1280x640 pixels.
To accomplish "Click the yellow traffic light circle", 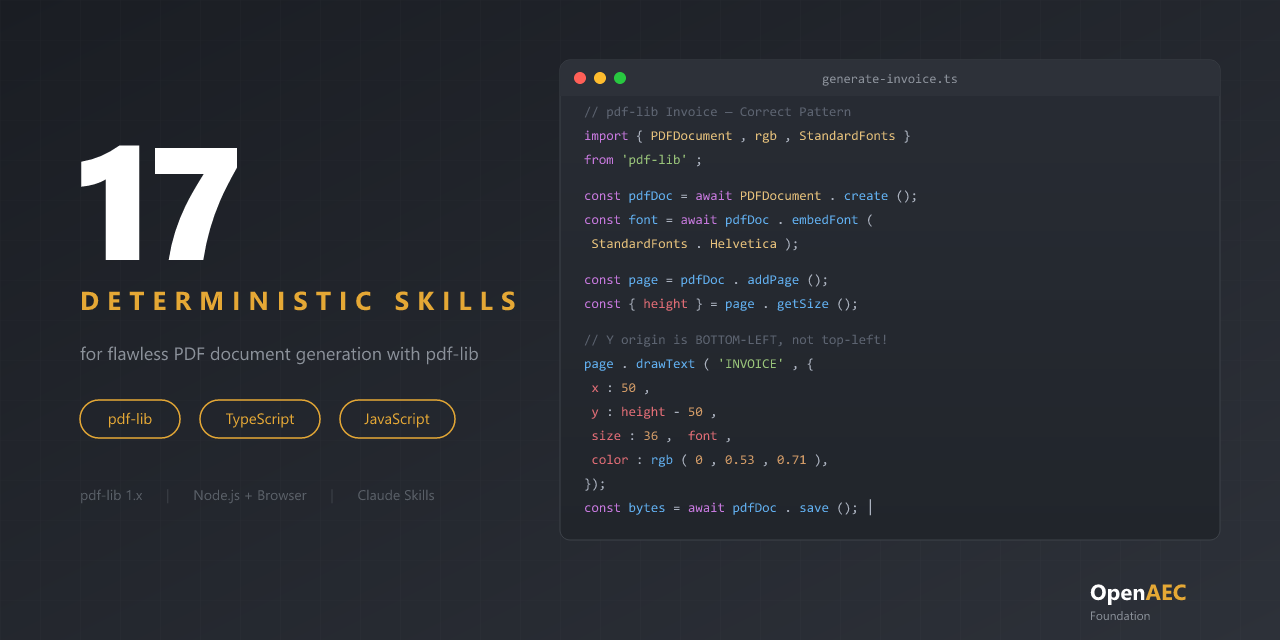I will click(600, 77).
